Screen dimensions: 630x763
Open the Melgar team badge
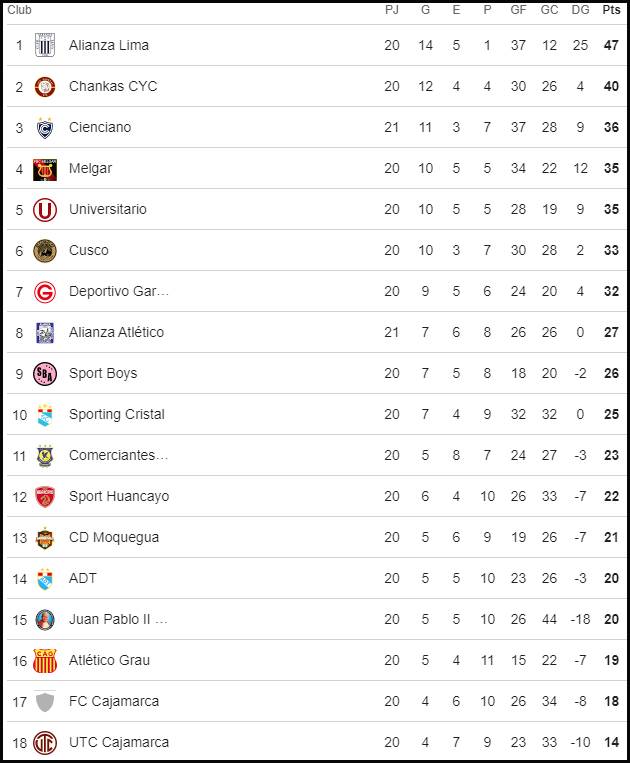[x=45, y=169]
